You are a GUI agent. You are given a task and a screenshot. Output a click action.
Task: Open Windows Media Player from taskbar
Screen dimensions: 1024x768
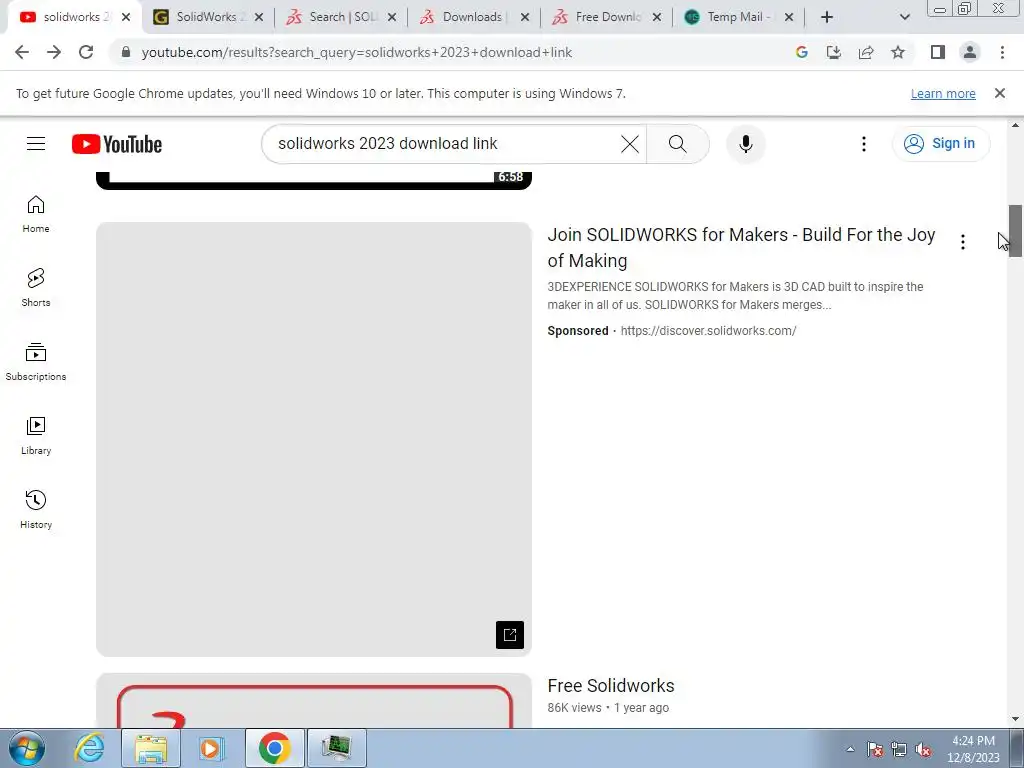211,748
